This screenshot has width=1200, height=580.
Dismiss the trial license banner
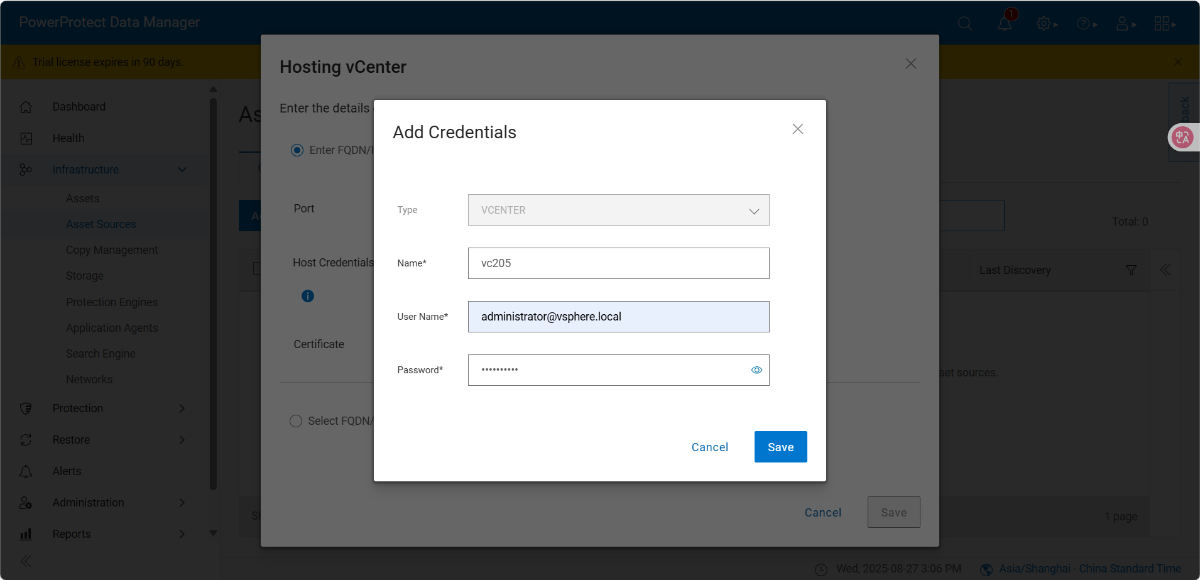tap(1177, 62)
